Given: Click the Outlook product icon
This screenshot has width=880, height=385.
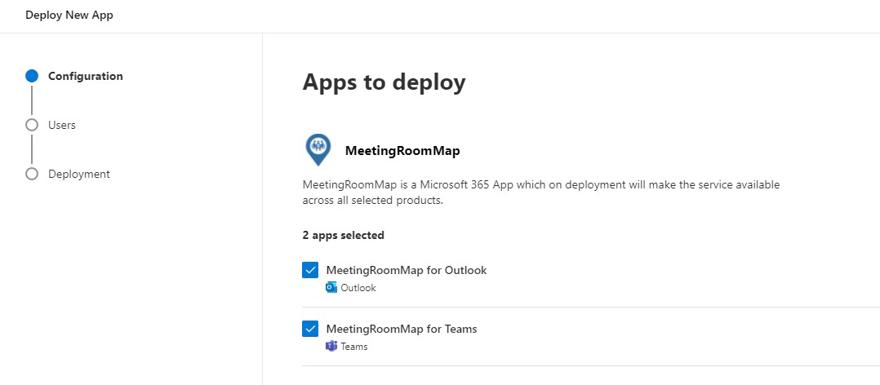Looking at the screenshot, I should 331,287.
